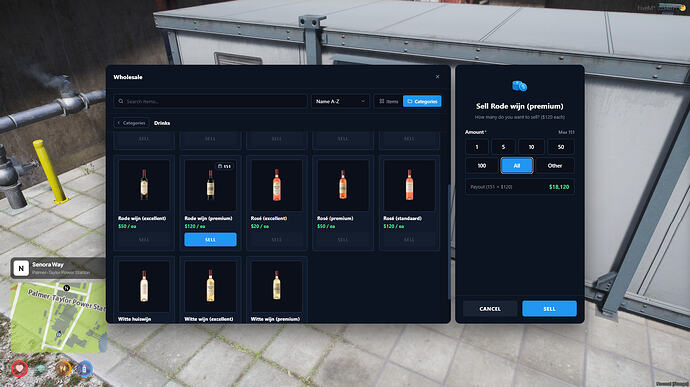The height and width of the screenshot is (387, 690).
Task: Click the orange hunger HUD icon
Action: [x=63, y=368]
